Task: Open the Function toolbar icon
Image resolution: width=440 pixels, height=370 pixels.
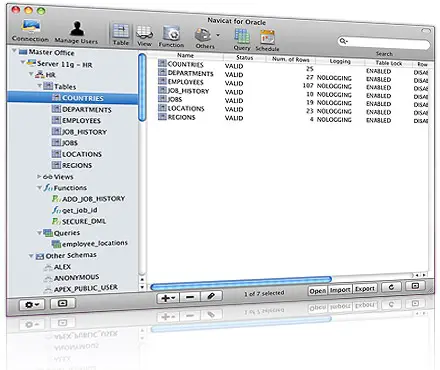Action: 171,37
